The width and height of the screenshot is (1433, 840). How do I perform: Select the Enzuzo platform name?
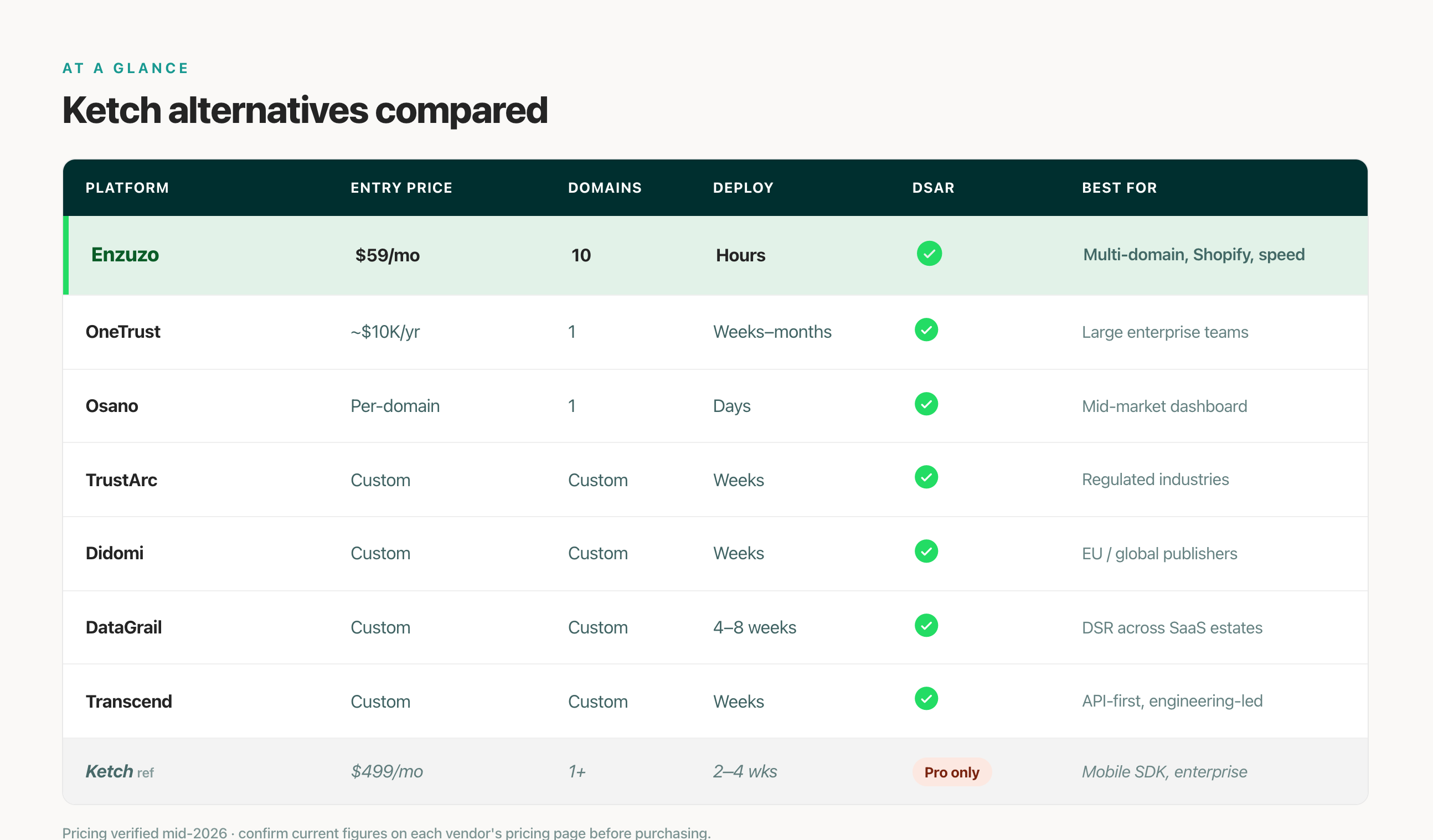pos(125,254)
